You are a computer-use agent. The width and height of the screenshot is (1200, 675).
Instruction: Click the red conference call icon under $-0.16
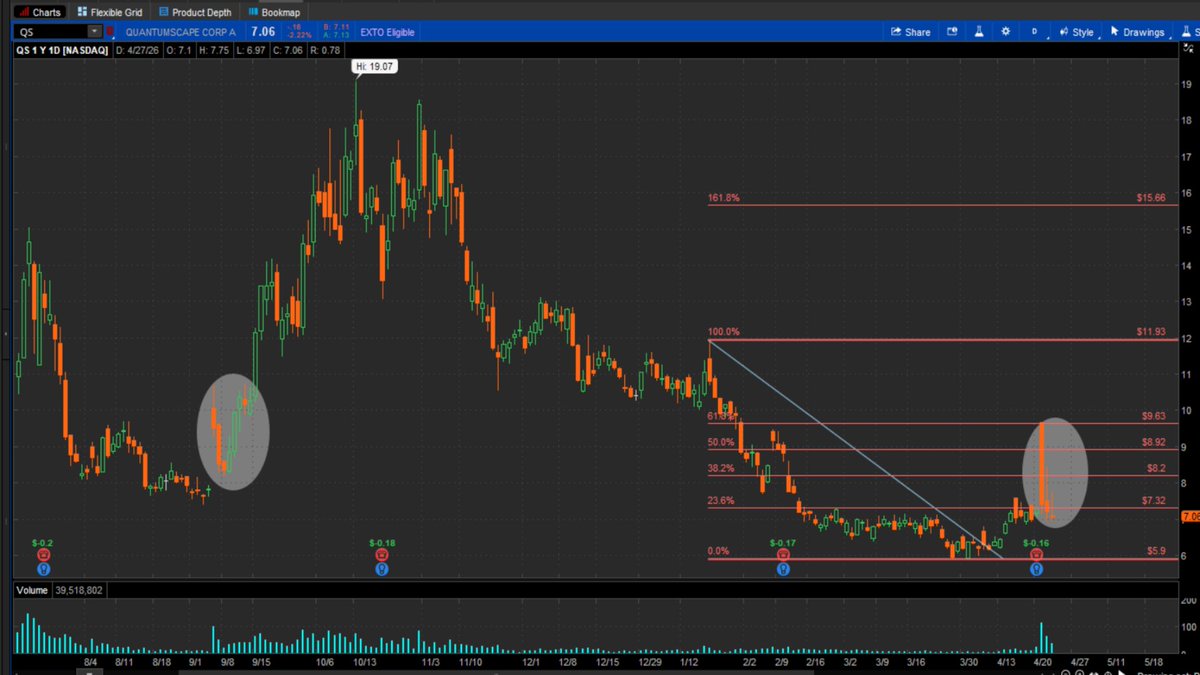pos(1036,554)
